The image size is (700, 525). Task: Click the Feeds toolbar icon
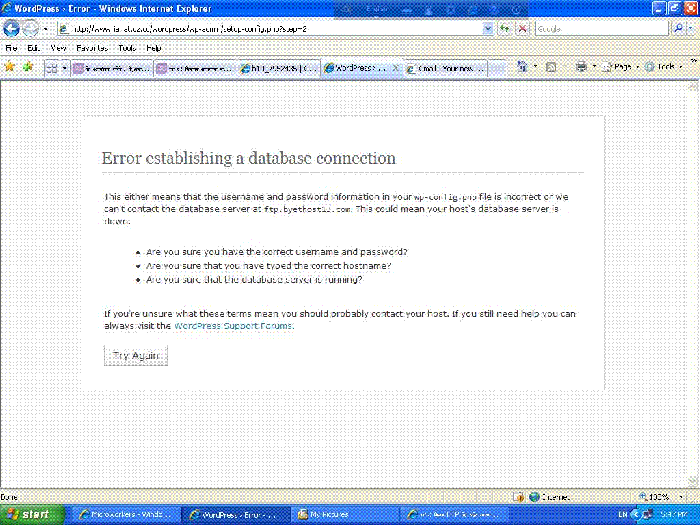(x=551, y=67)
